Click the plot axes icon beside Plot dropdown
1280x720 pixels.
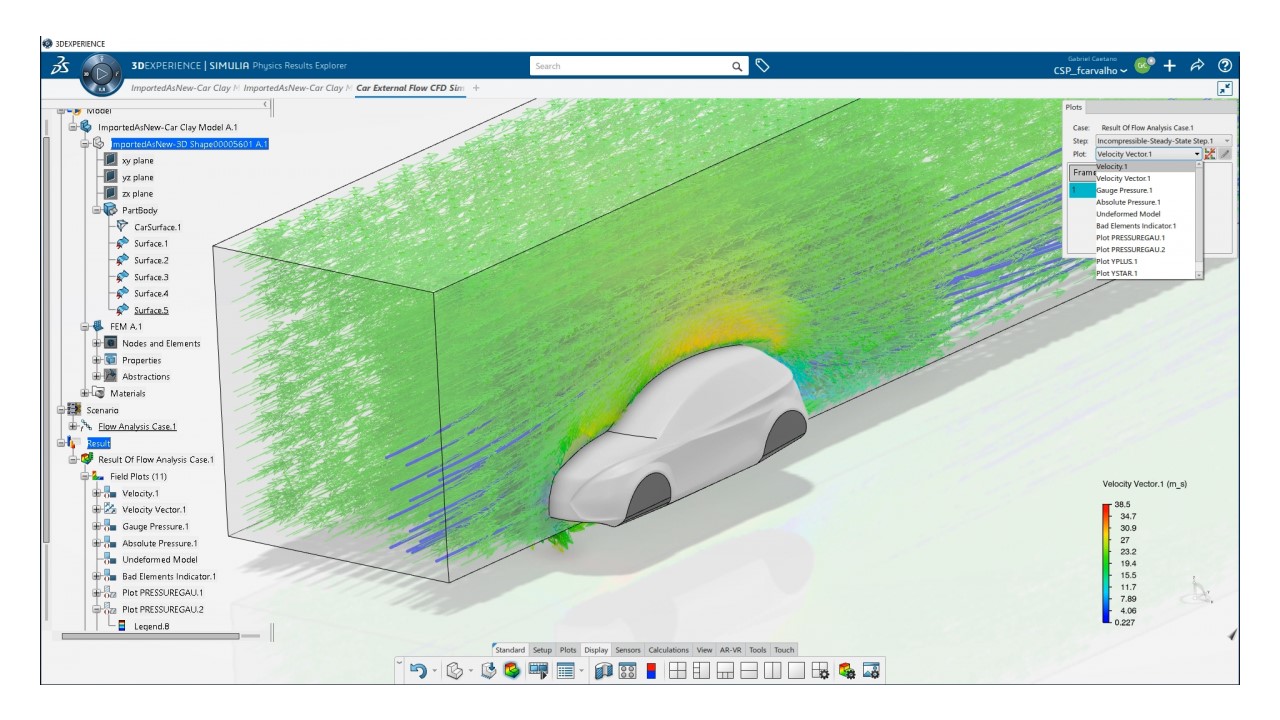tap(1210, 154)
